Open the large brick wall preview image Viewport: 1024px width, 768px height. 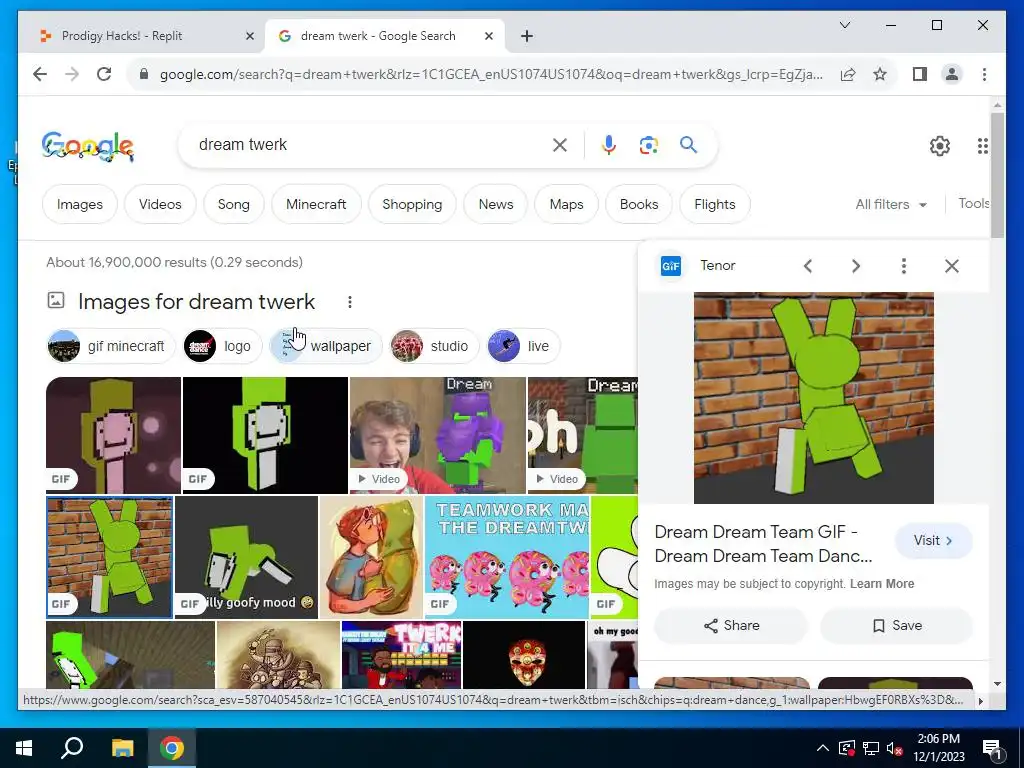pyautogui.click(x=814, y=398)
